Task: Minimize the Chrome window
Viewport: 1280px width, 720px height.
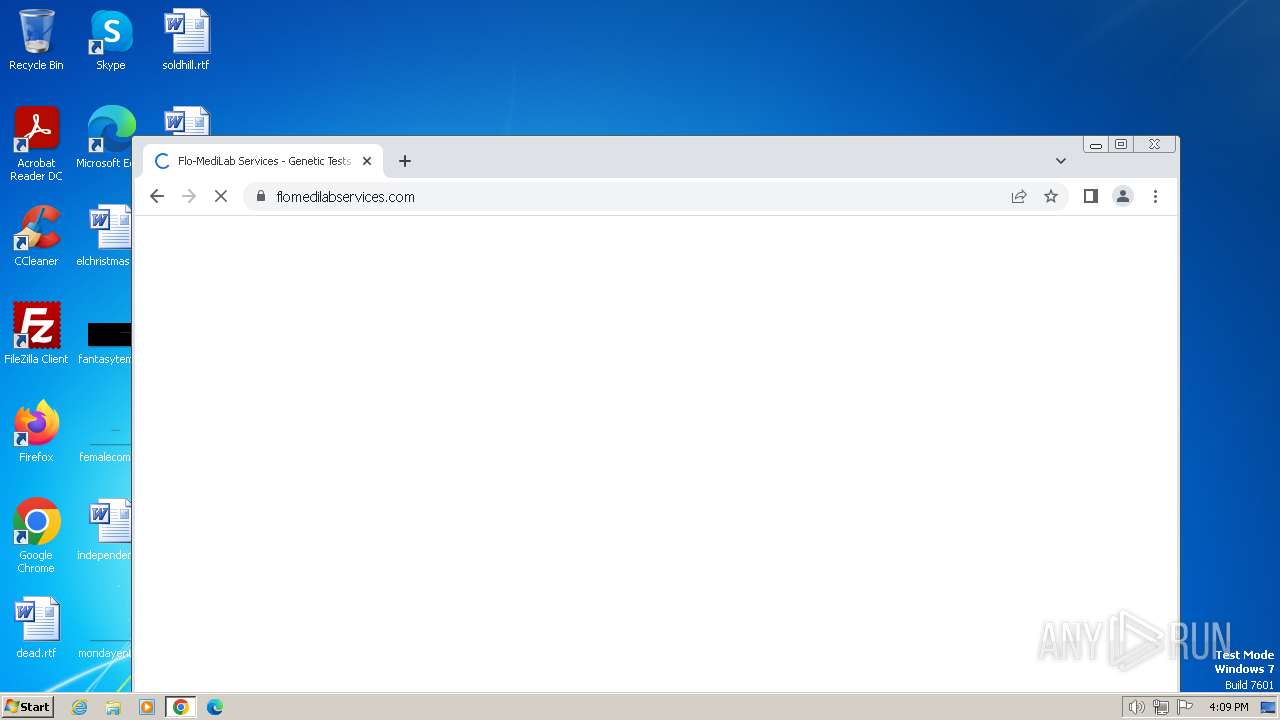Action: click(1096, 145)
